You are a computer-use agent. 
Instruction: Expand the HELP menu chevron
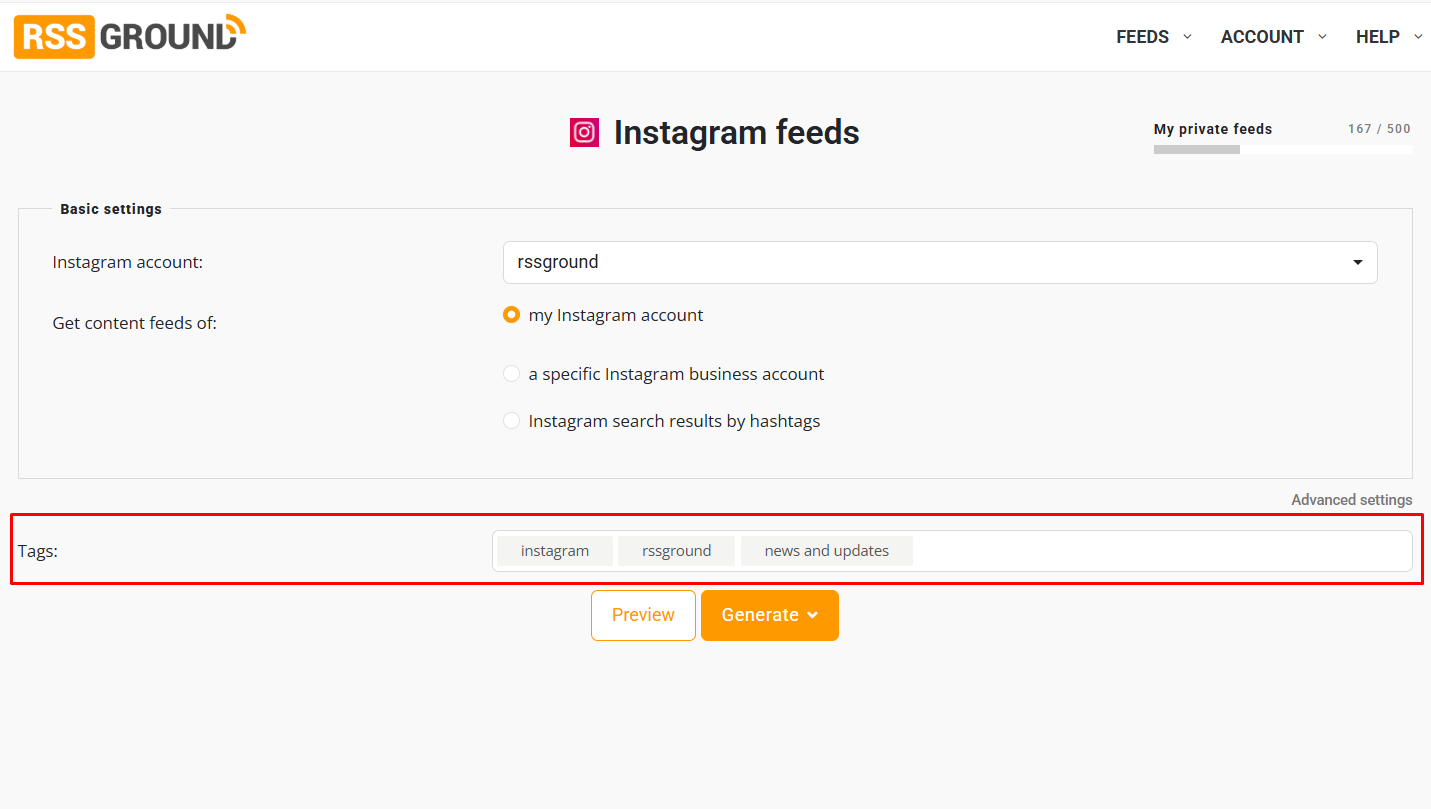click(1418, 36)
